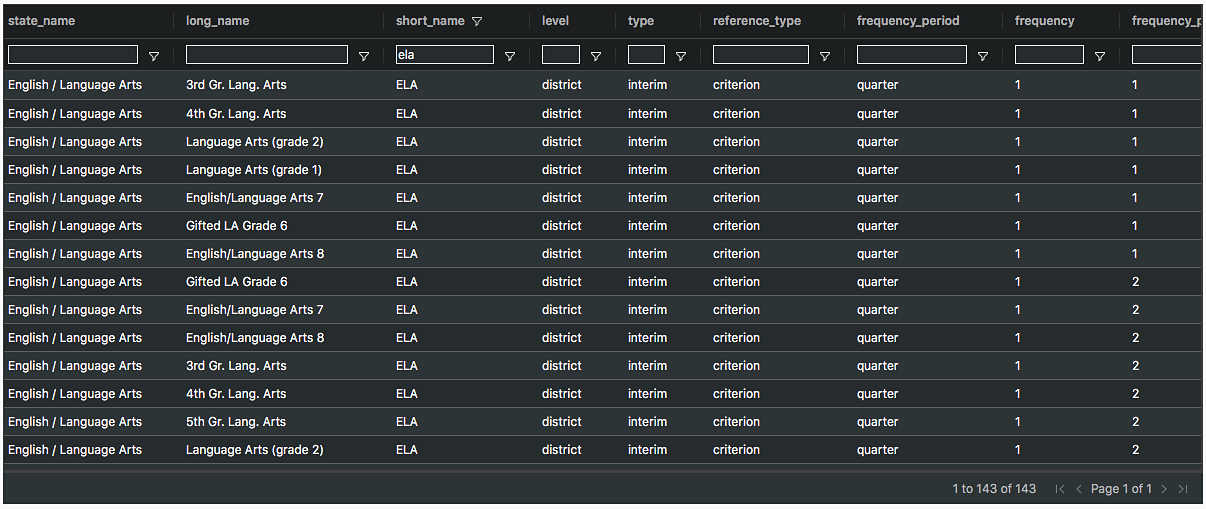Jump to last page of results
1206x509 pixels.
[1183, 489]
